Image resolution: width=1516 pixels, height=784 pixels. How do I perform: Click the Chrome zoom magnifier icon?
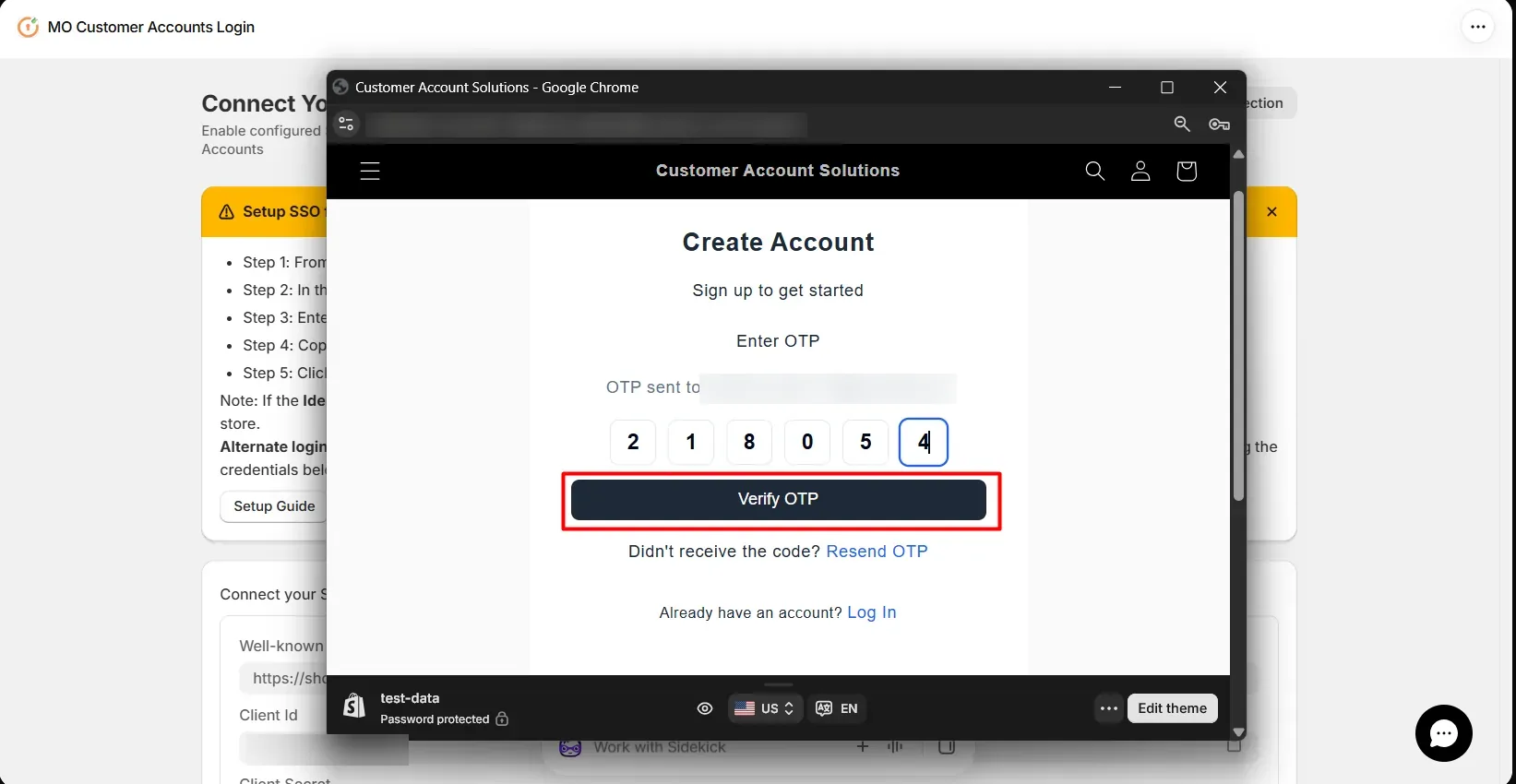pos(1182,124)
